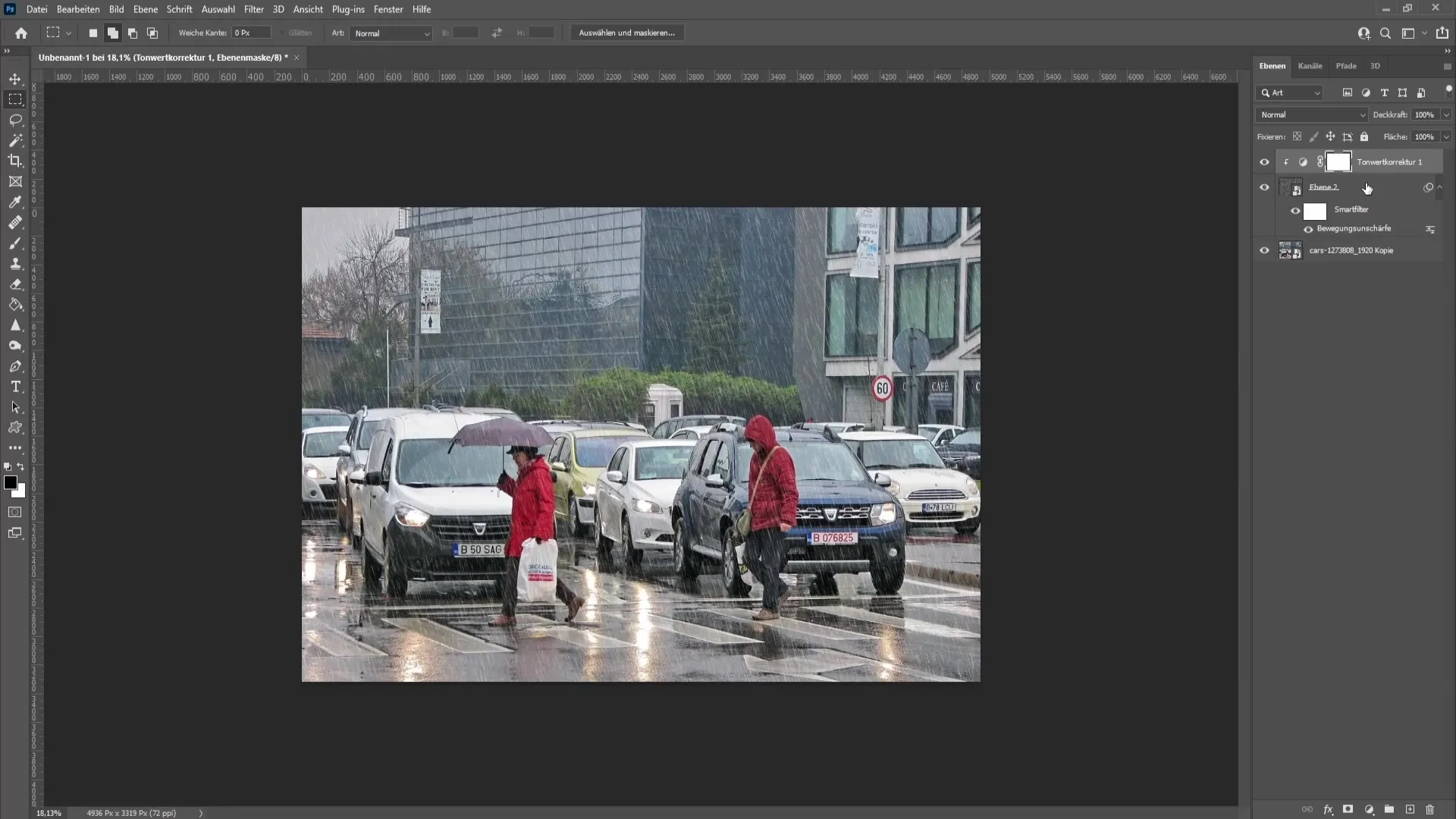Open the Blendmodus dropdown for Normal
The image size is (1456, 819).
[x=1311, y=114]
